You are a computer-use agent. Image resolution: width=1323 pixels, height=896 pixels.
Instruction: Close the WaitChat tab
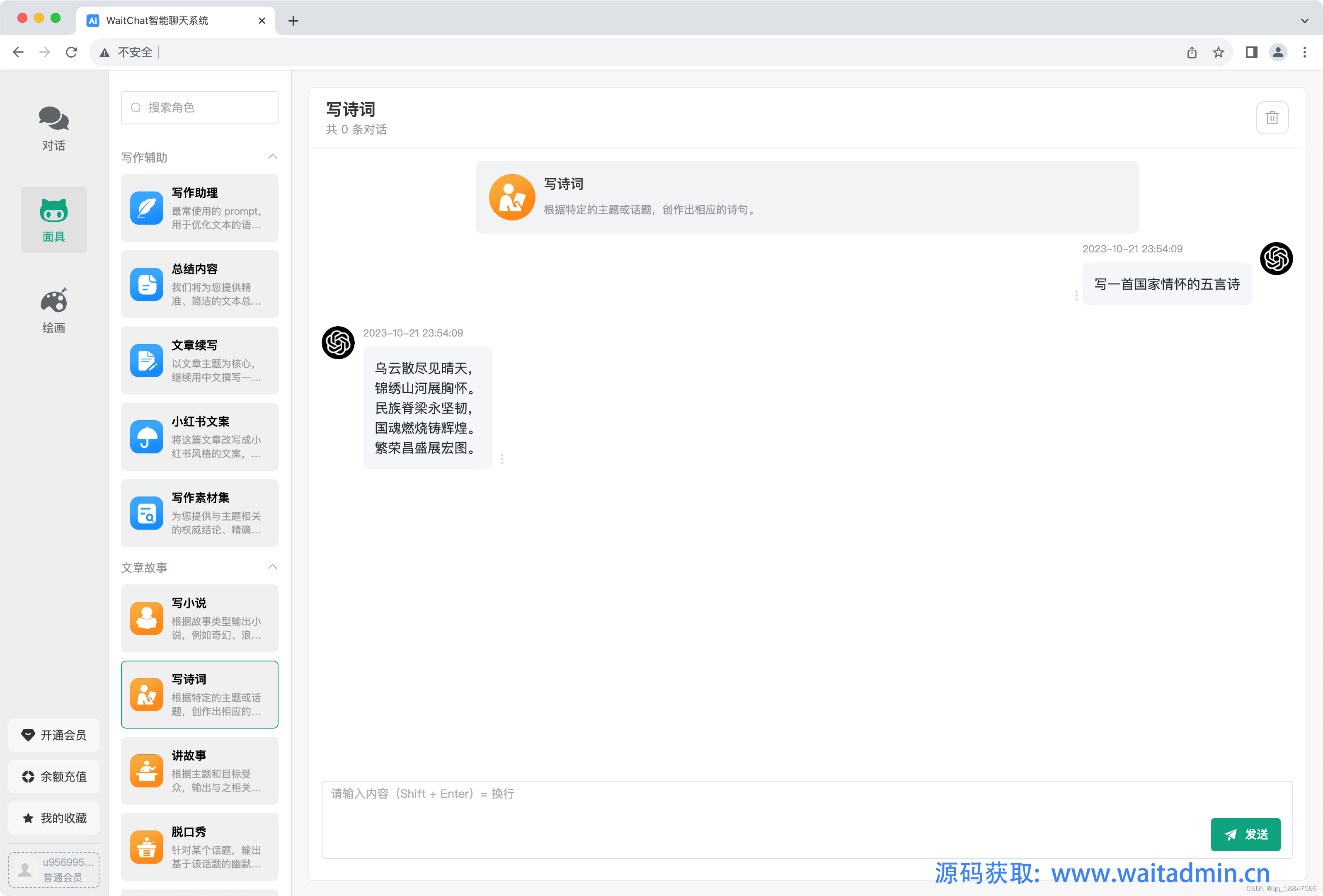(x=262, y=21)
